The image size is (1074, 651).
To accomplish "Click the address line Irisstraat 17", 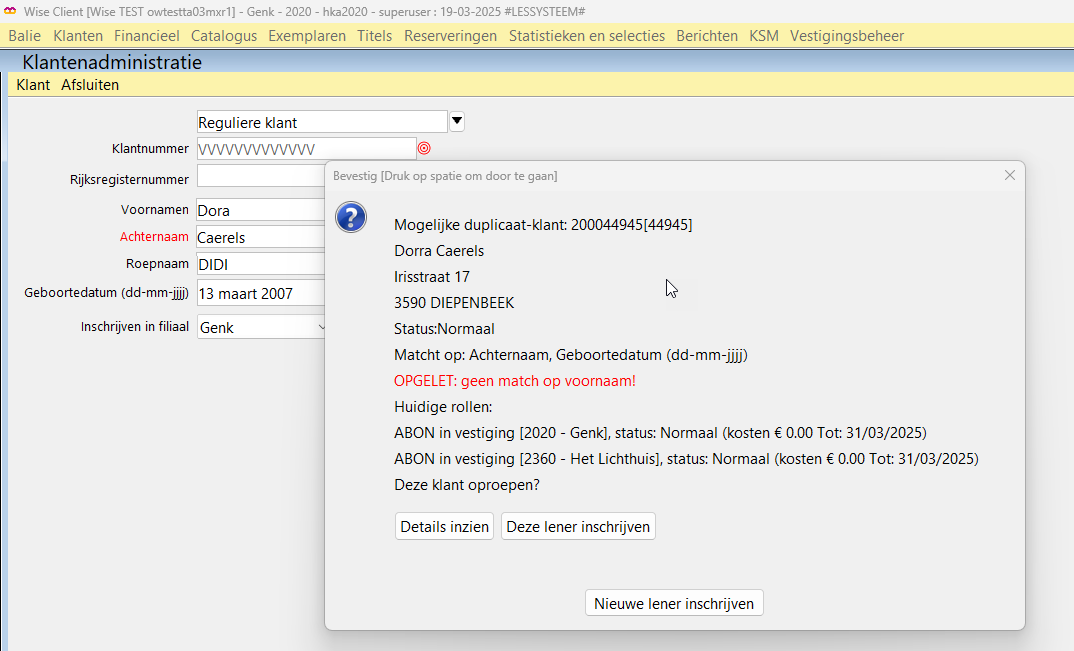I will tap(432, 277).
